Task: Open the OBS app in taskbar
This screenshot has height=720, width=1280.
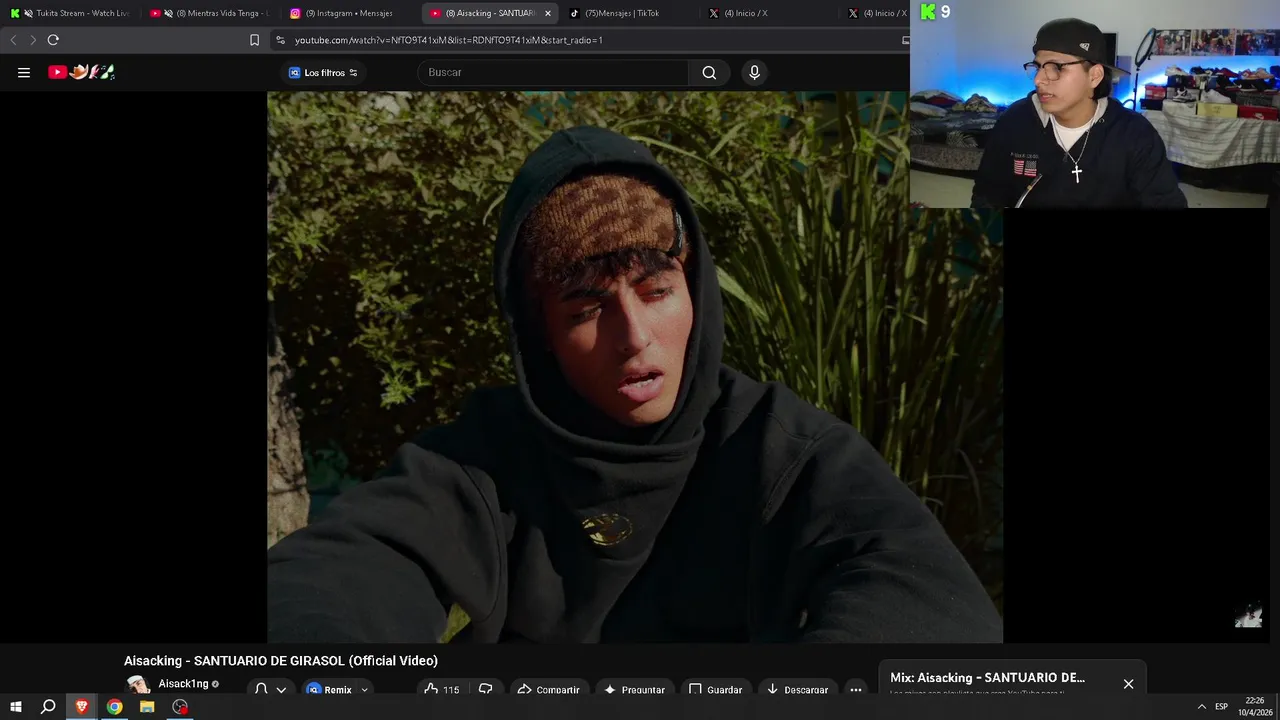Action: (x=180, y=707)
